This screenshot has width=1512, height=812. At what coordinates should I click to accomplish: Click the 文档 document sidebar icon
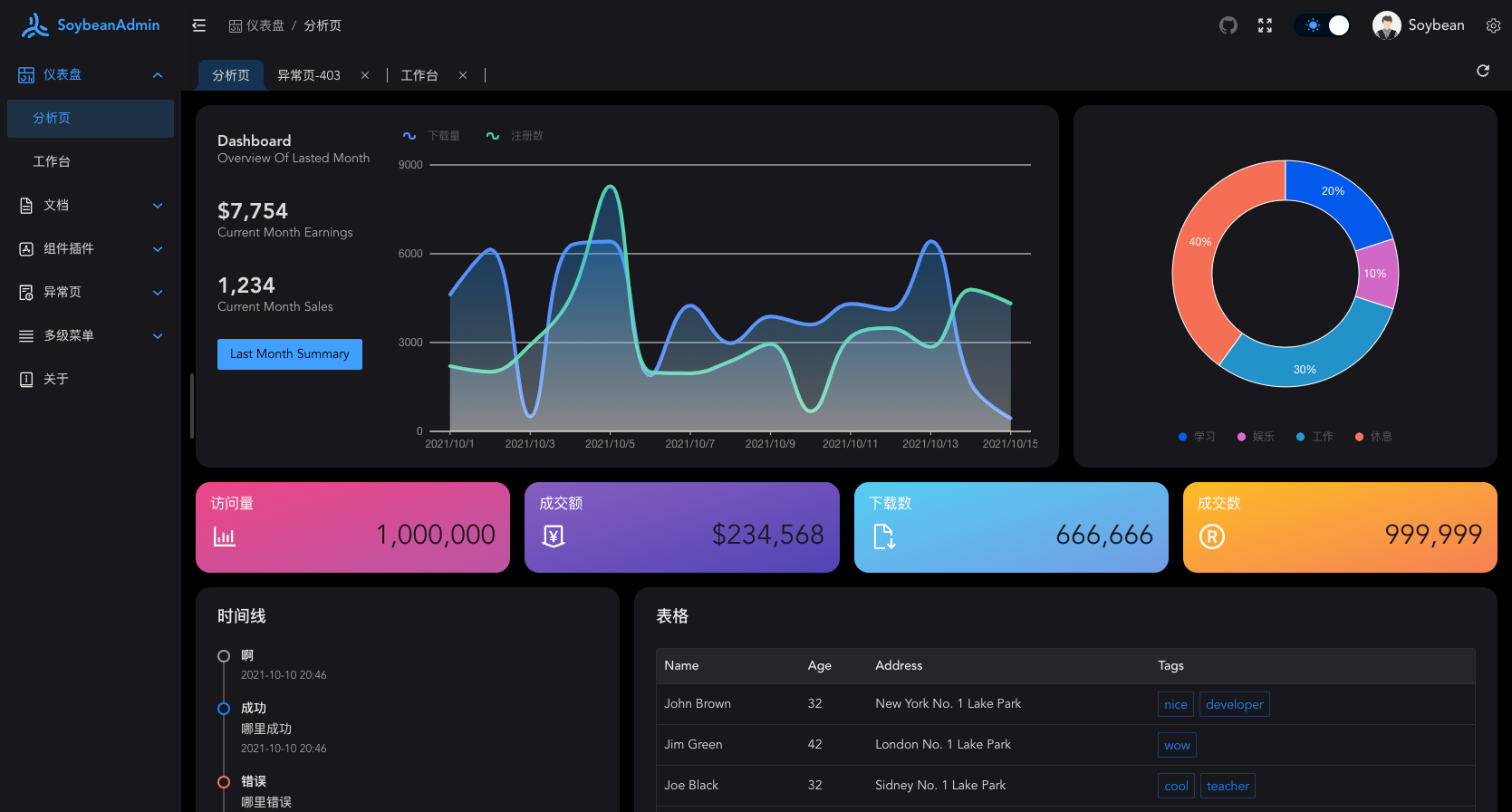point(26,205)
